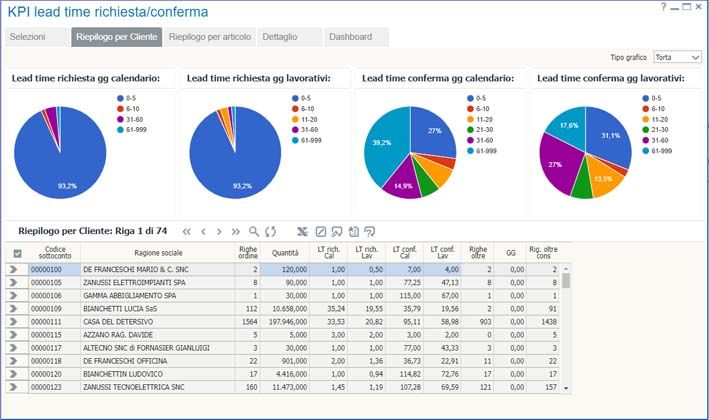Sort by Ragione sociale column header
Screen dimensions: 709x420
click(158, 254)
